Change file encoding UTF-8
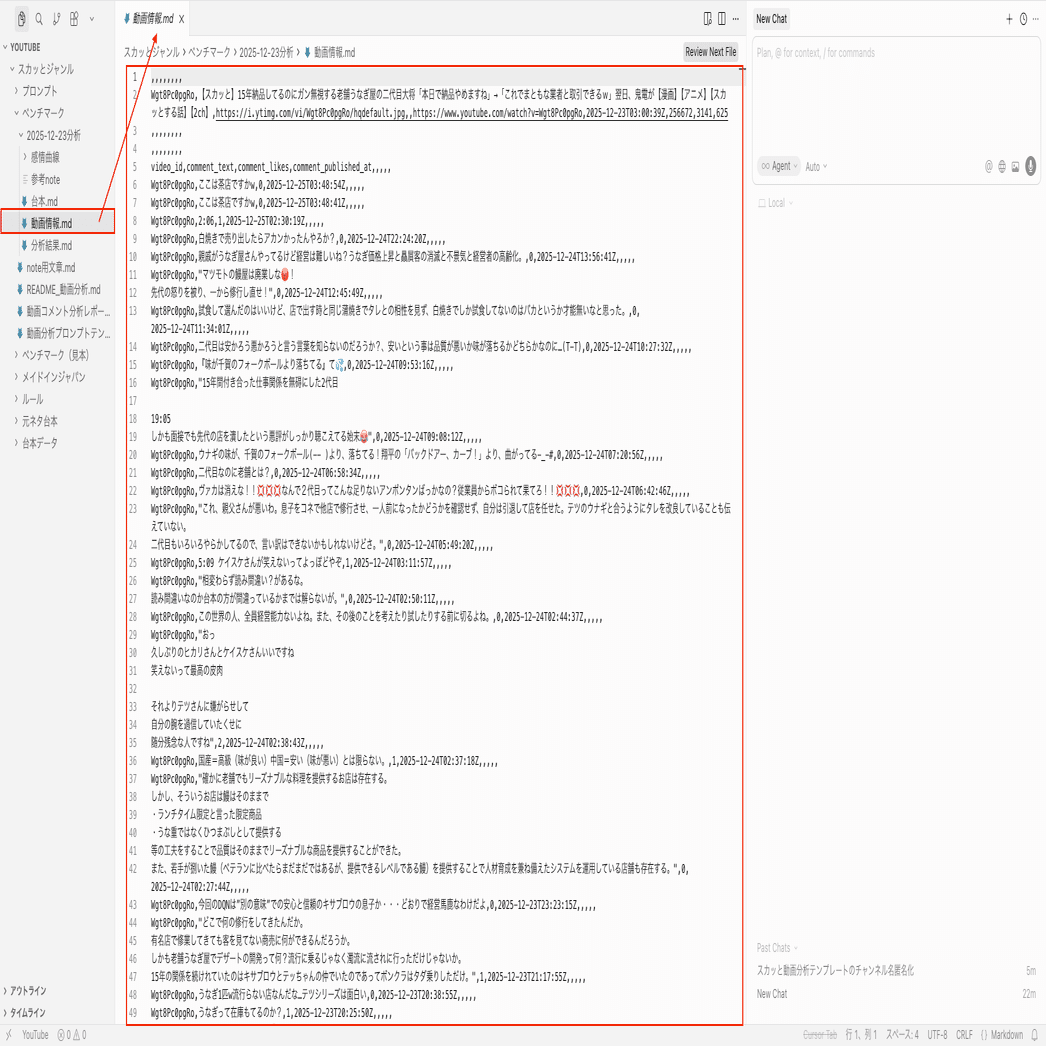Viewport: 1046px width, 1046px height. pyautogui.click(x=937, y=1035)
